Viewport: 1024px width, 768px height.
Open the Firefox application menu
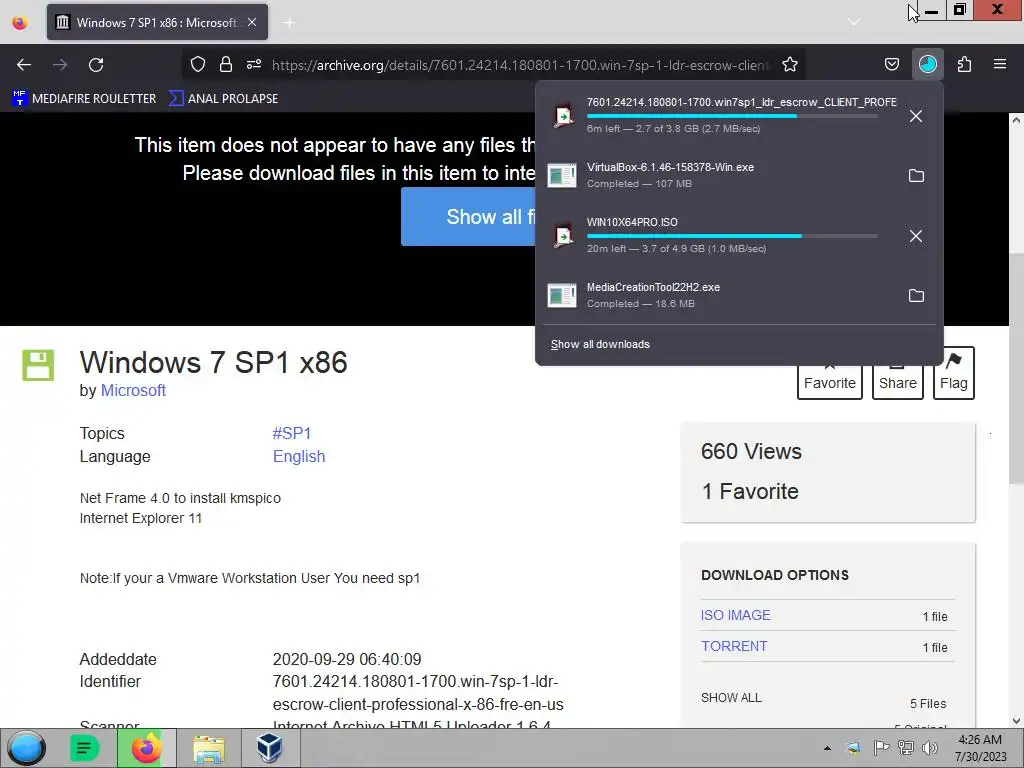(x=1000, y=64)
